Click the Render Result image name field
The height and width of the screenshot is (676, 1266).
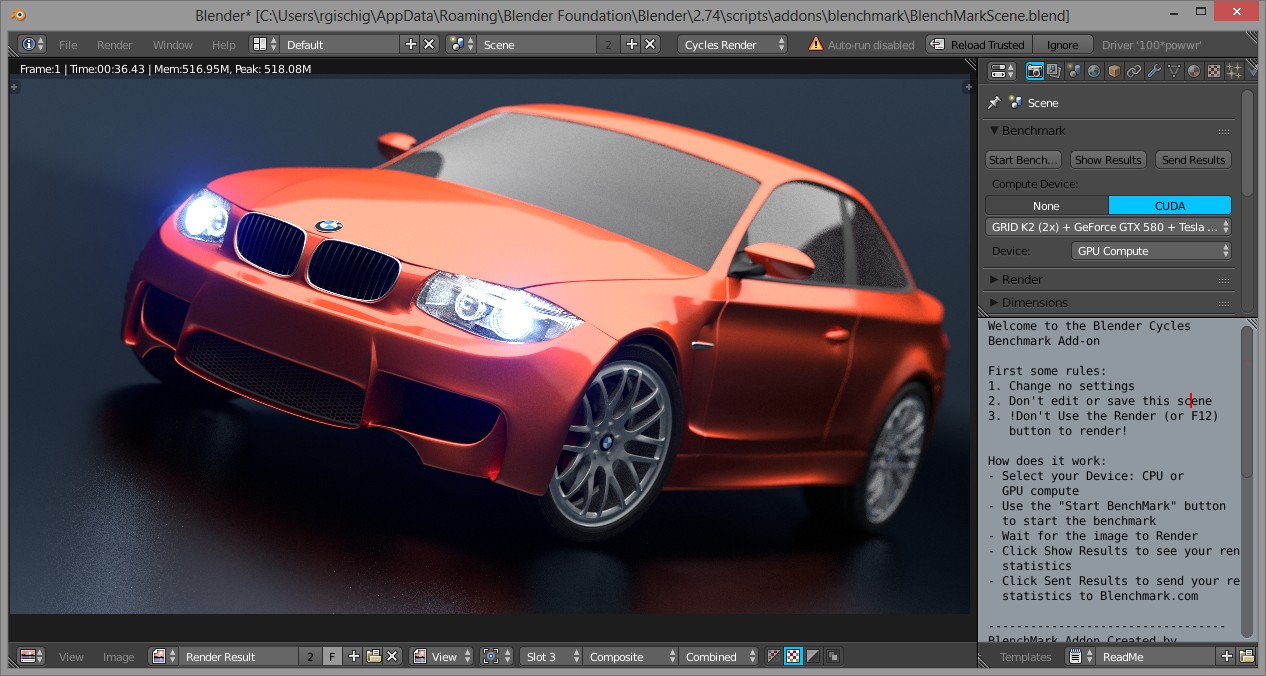[x=239, y=657]
